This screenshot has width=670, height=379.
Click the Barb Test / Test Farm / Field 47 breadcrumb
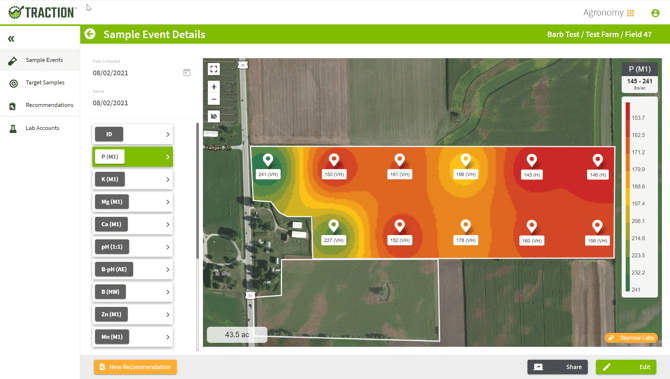tap(599, 35)
